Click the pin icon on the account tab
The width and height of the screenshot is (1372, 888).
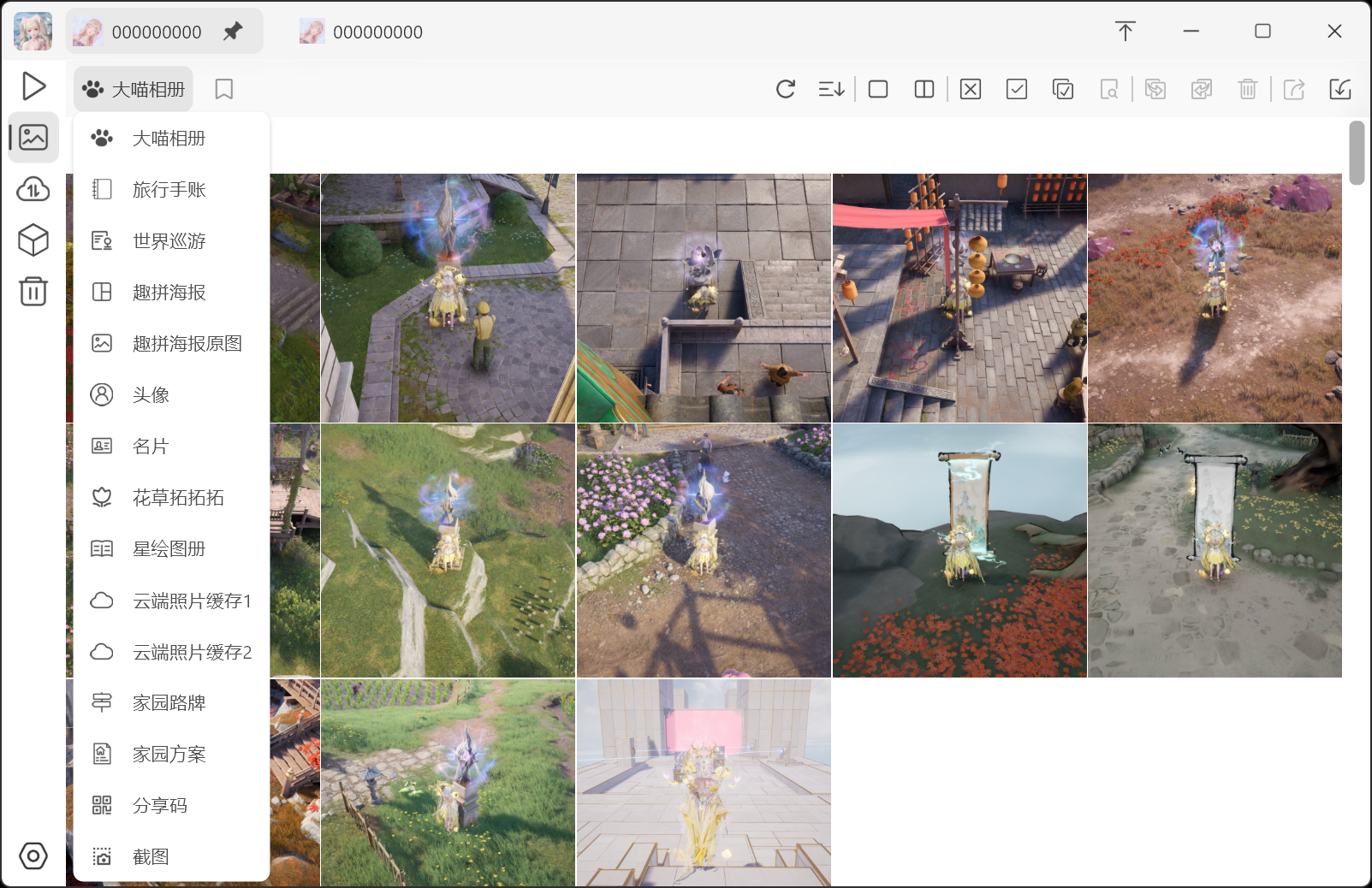tap(233, 32)
